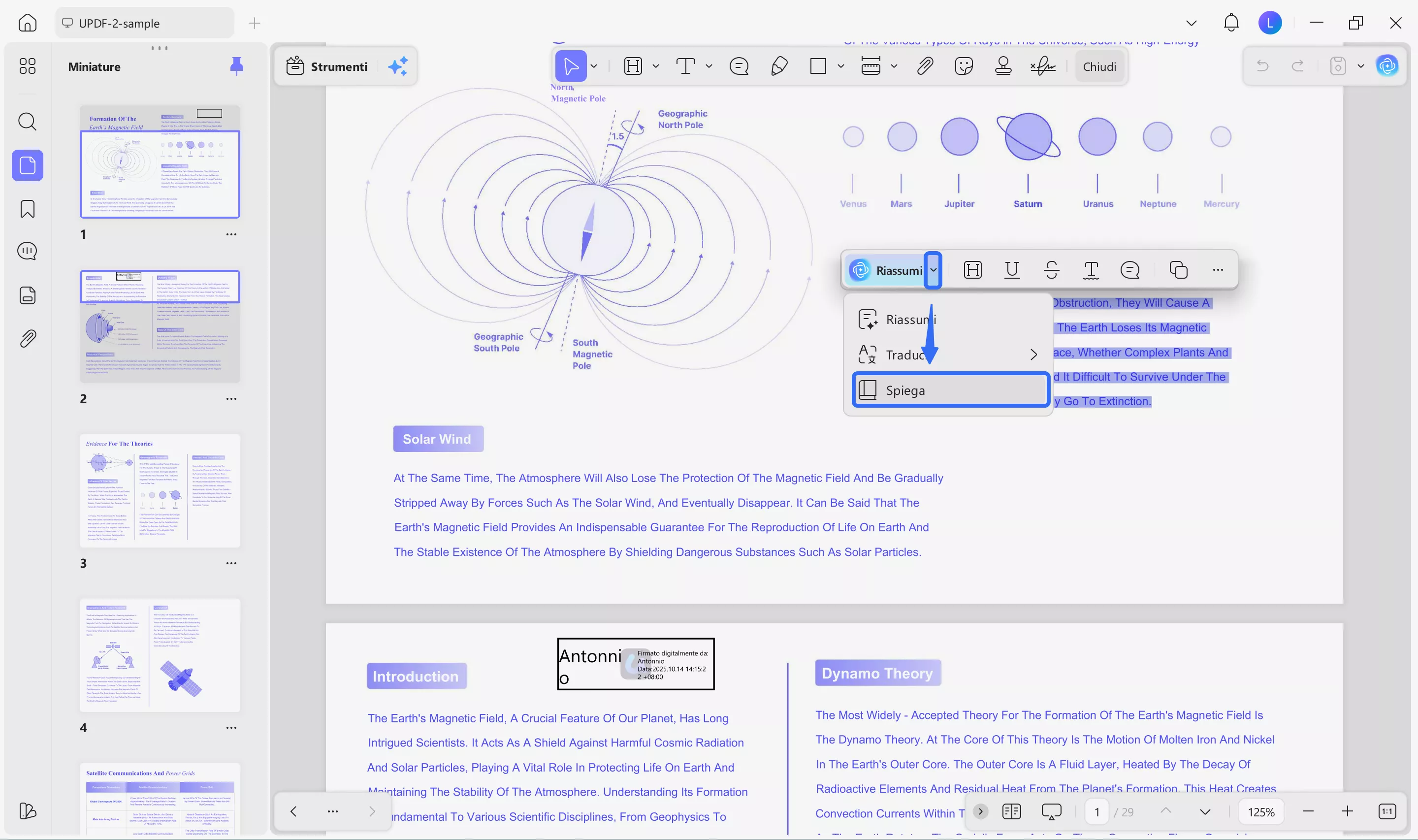The height and width of the screenshot is (840, 1418).
Task: Open Bookmarks panel in left sidebar
Action: click(27, 209)
